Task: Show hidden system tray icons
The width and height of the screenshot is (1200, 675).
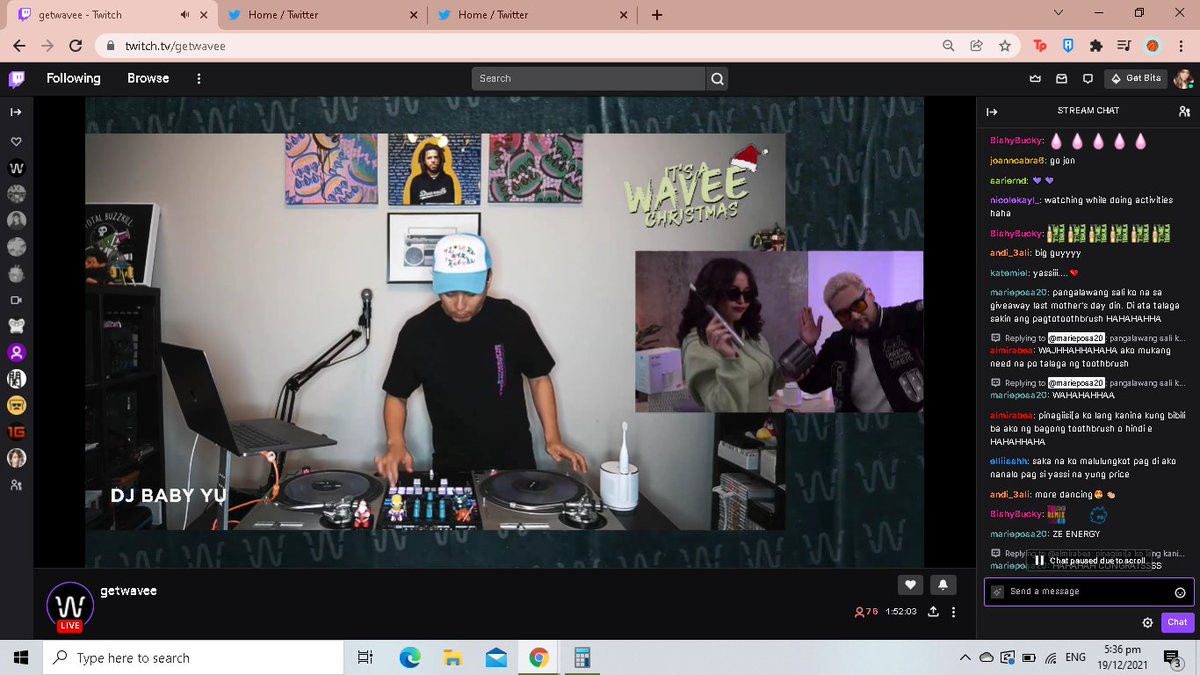Action: pyautogui.click(x=964, y=657)
